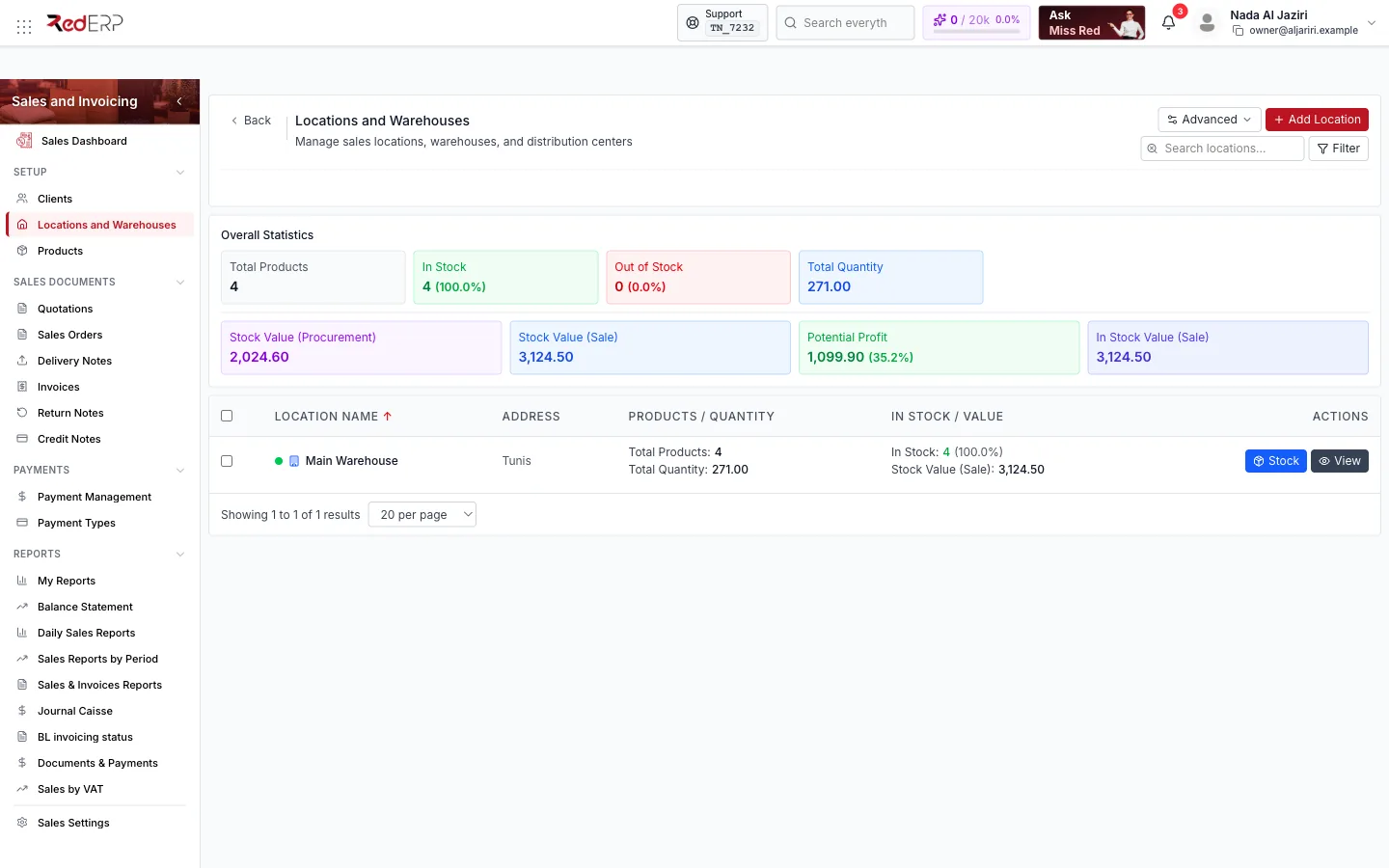Image resolution: width=1389 pixels, height=868 pixels.
Task: Open the apps grid menu icon
Action: pyautogui.click(x=24, y=26)
